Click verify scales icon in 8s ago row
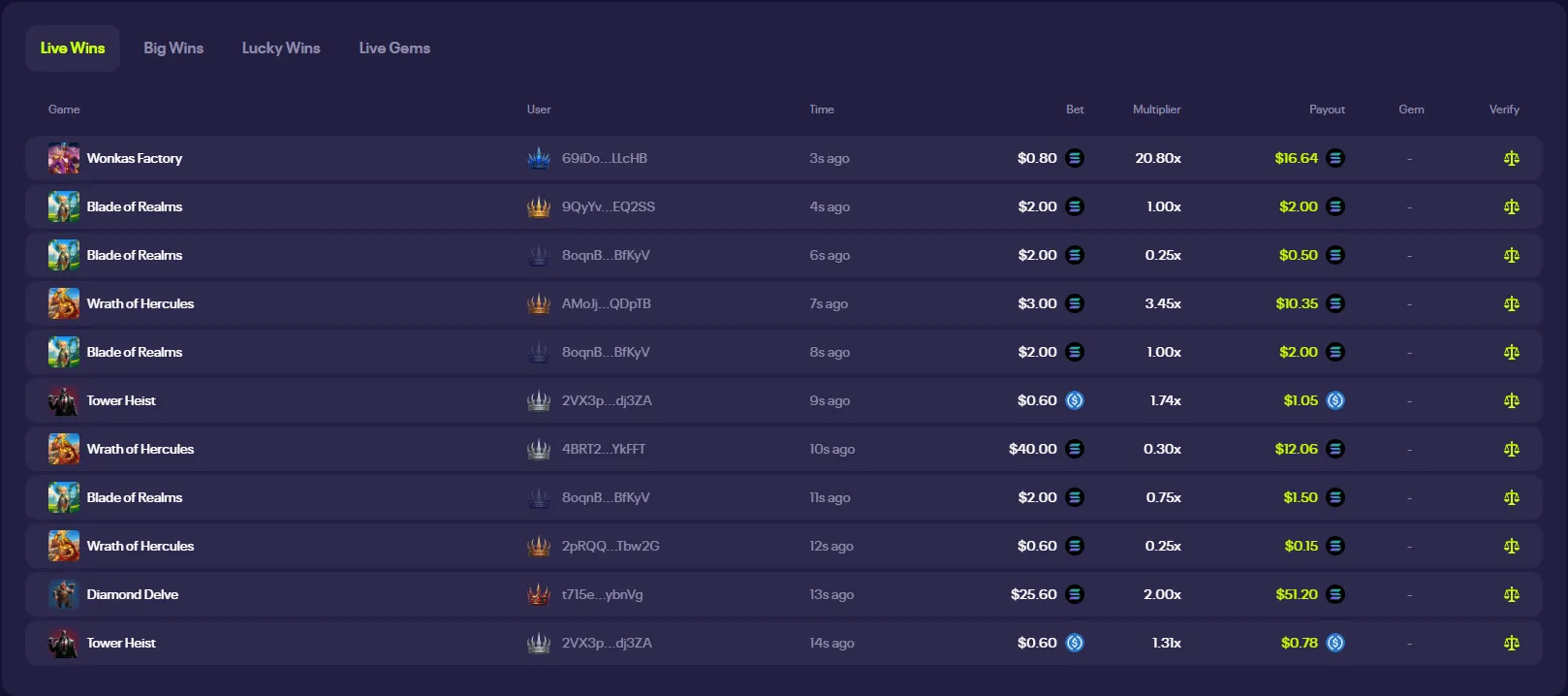1568x696 pixels. 1511,352
